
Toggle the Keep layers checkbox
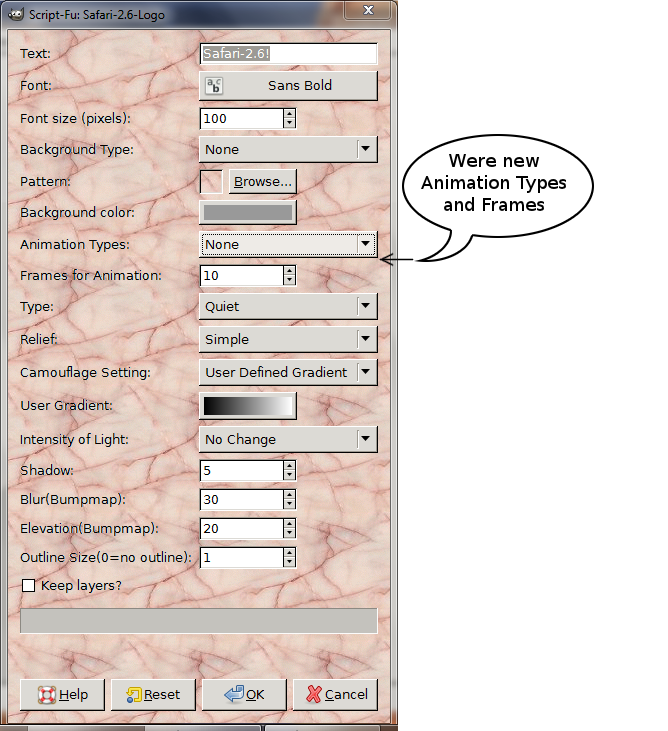28,586
